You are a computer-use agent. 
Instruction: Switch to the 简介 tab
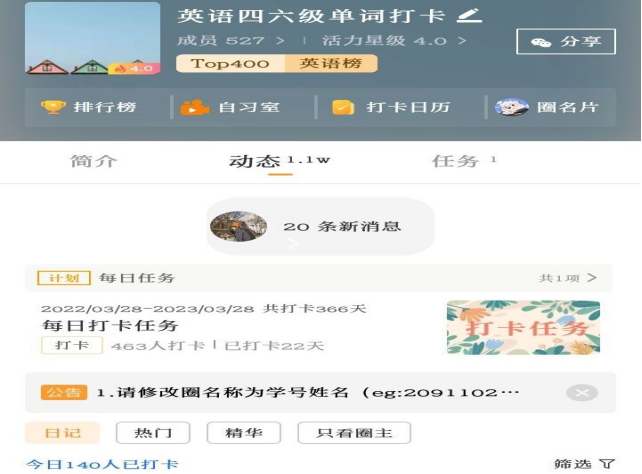[93, 161]
